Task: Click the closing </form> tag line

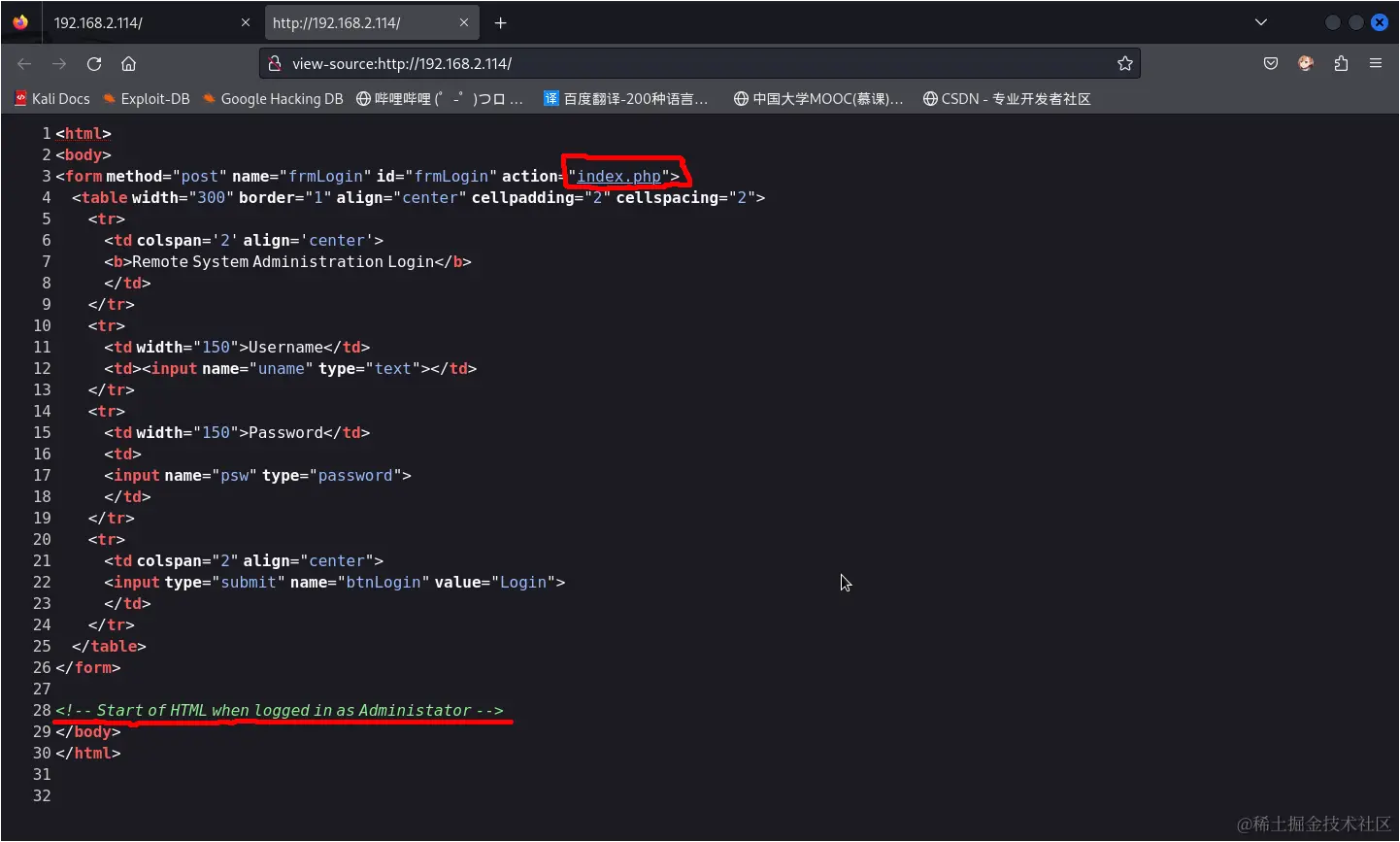Action: 88,667
